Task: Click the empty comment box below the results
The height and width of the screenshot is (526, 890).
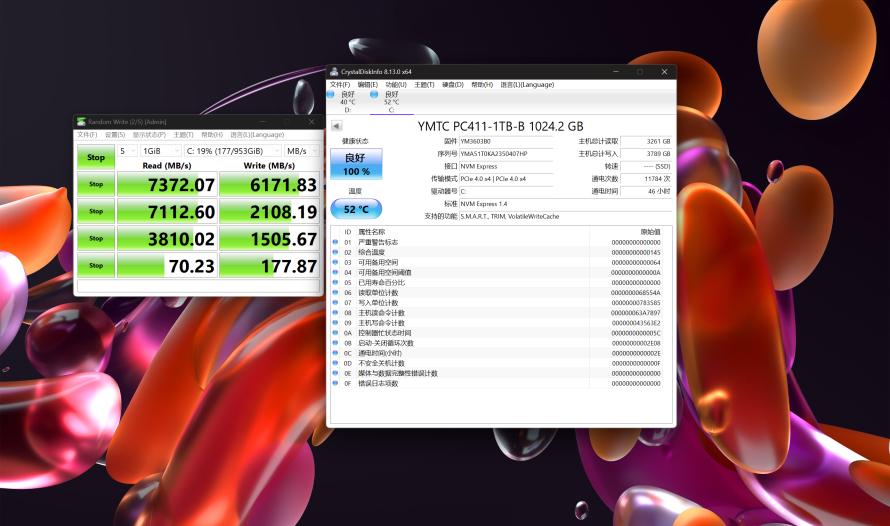Action: pyautogui.click(x=198, y=287)
